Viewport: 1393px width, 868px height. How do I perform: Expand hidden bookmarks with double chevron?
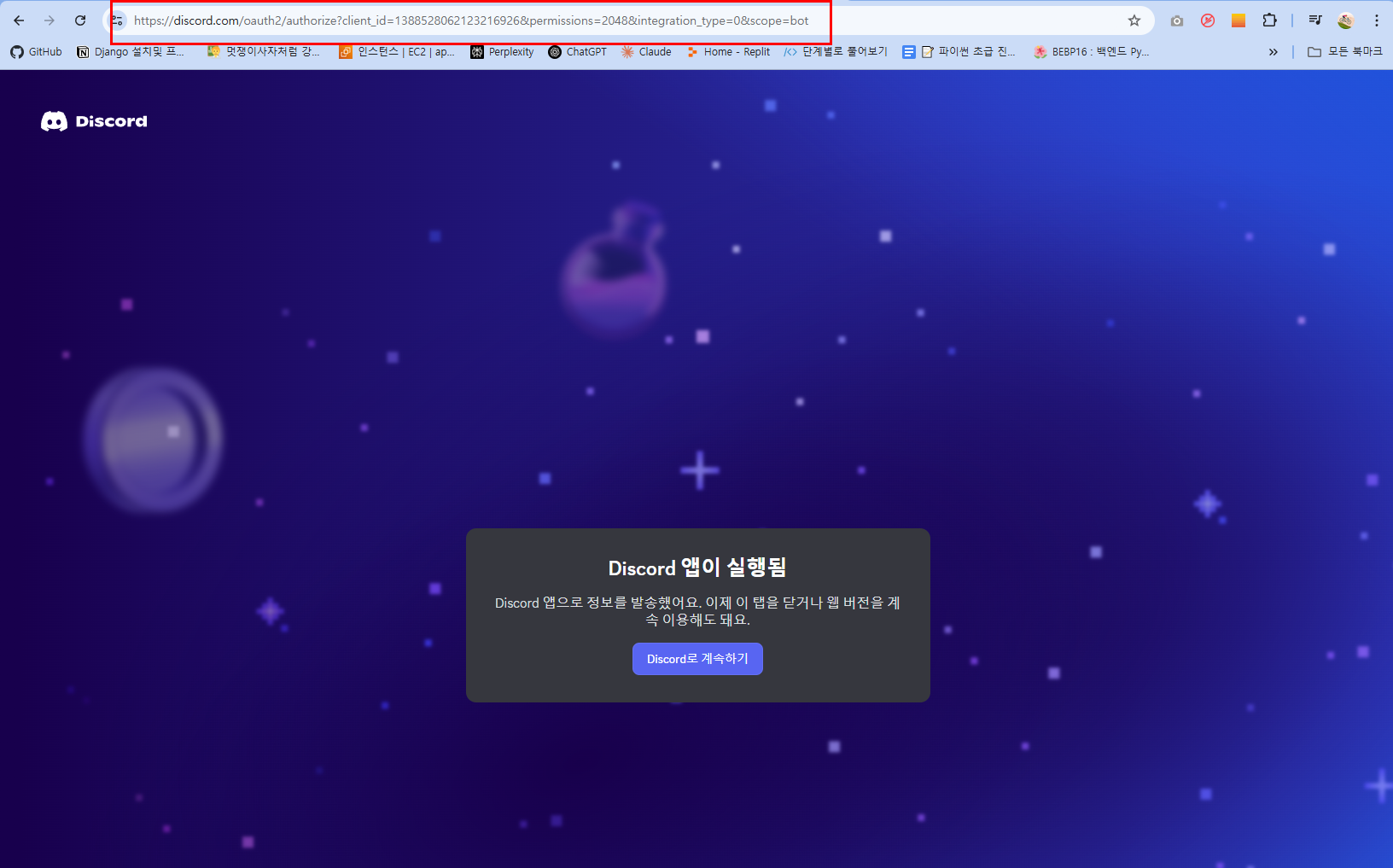pyautogui.click(x=1274, y=52)
